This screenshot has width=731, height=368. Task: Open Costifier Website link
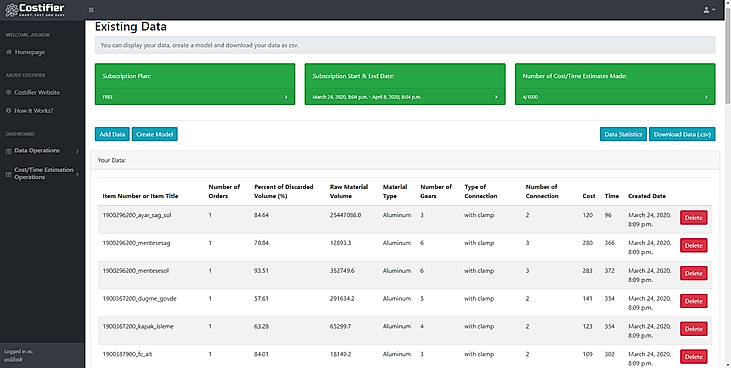(37, 92)
